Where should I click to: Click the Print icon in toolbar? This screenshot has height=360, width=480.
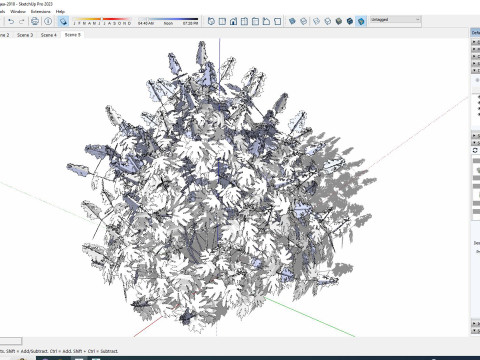[35, 21]
